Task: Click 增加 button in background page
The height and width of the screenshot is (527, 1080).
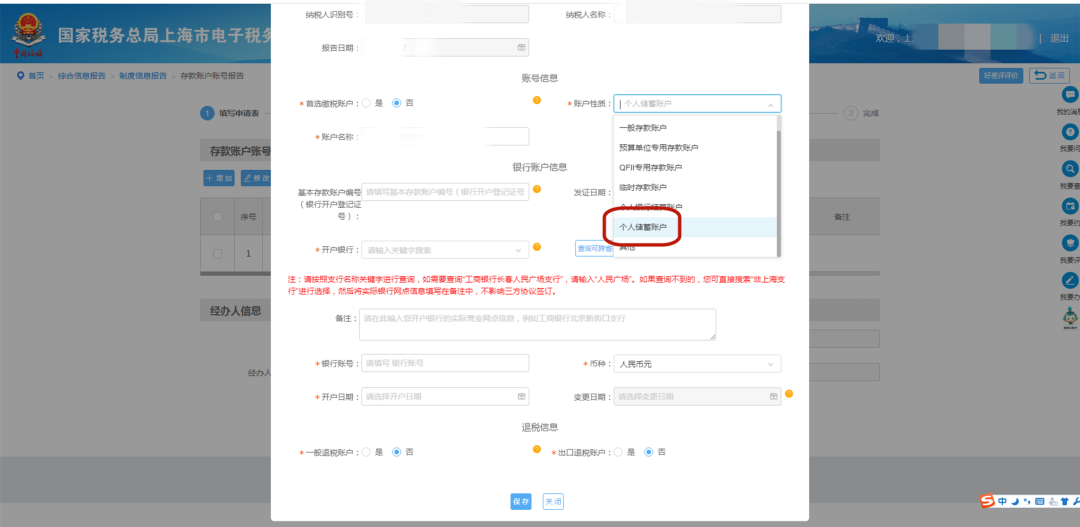Action: [x=220, y=178]
